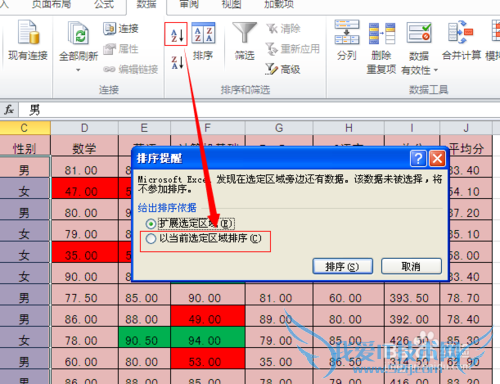
Task: Click the Connections (连接) button
Action: pyautogui.click(x=121, y=29)
